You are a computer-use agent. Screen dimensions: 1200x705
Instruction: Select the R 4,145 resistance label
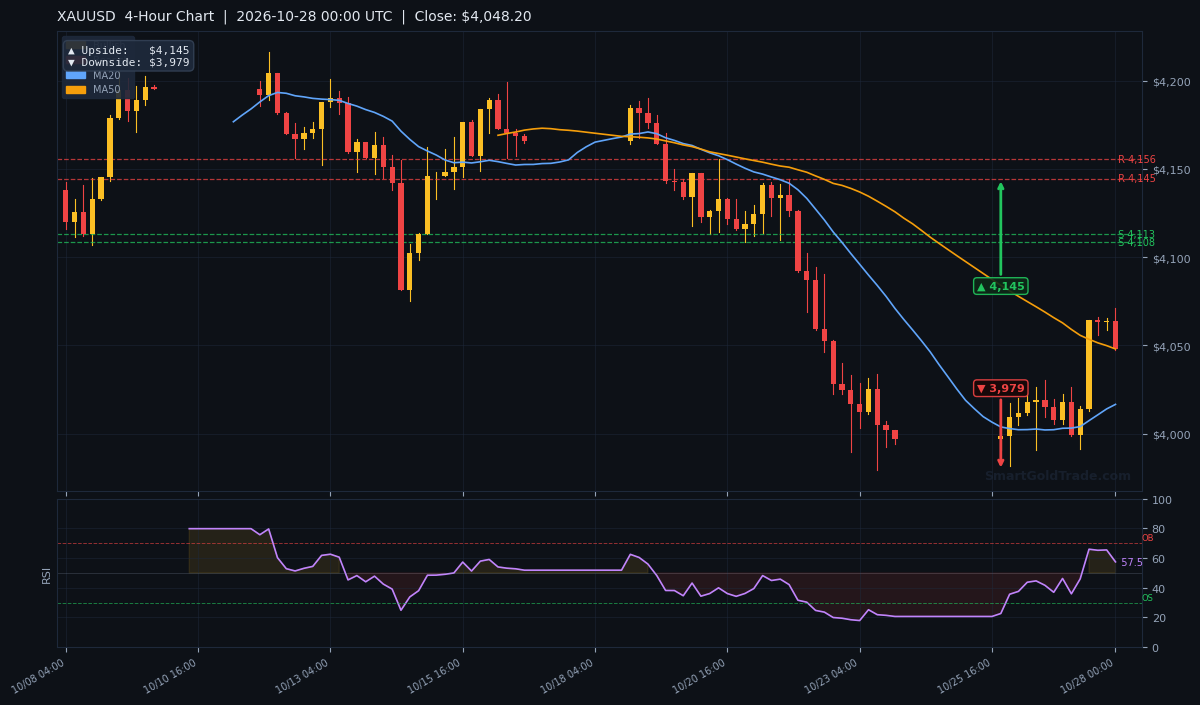coord(1136,178)
